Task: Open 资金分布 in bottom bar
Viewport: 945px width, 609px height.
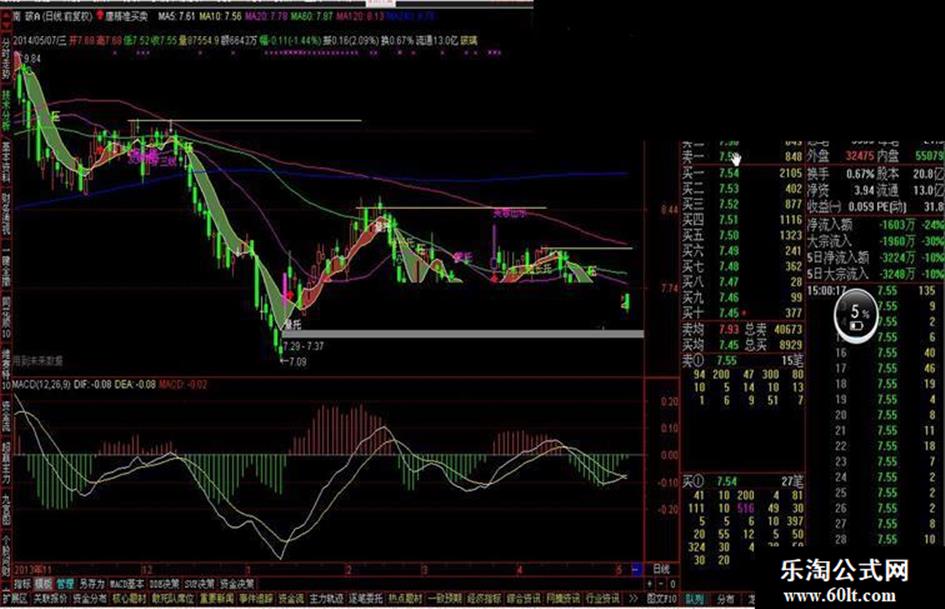Action: (89, 599)
